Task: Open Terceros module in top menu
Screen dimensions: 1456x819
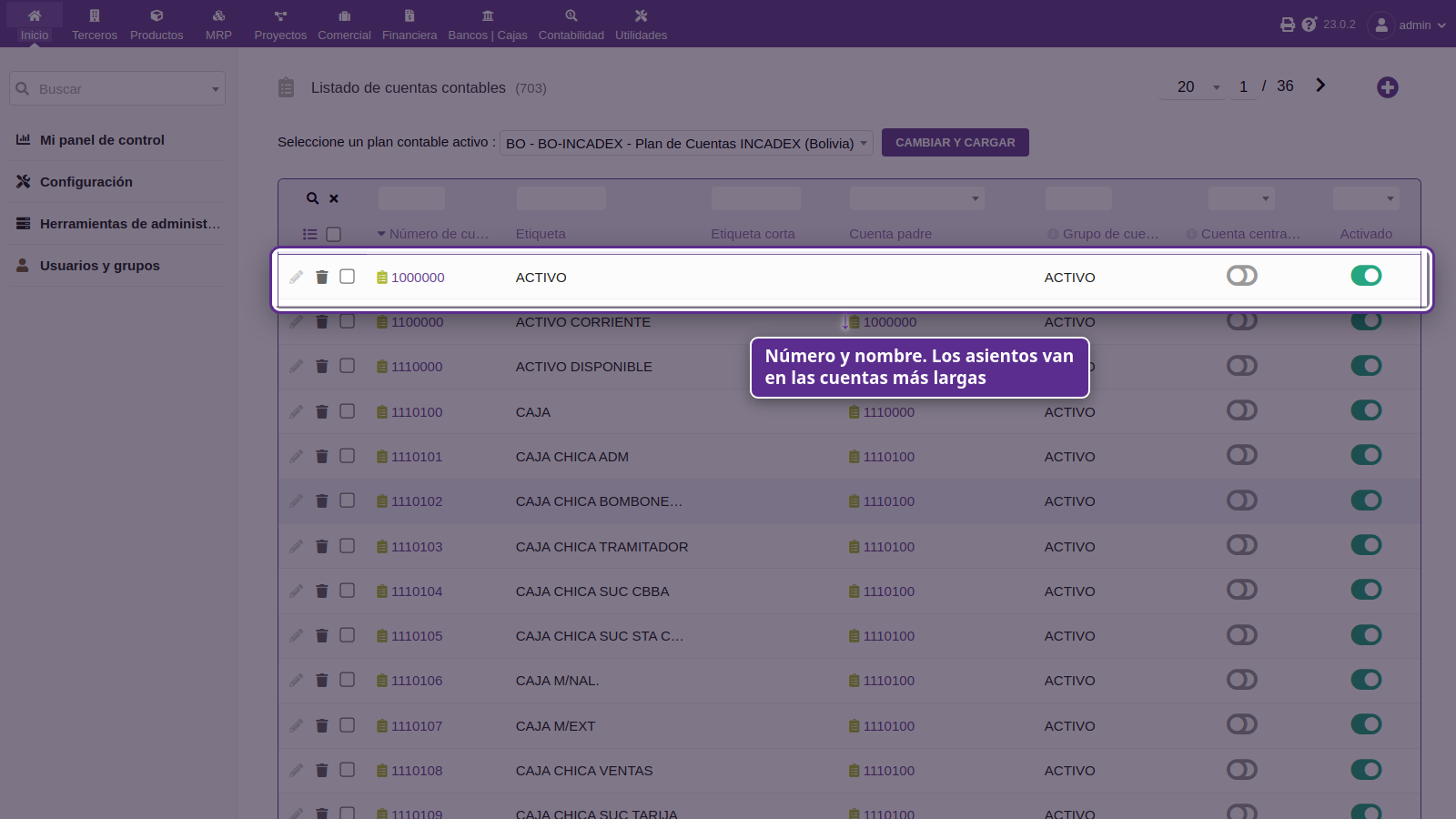Action: (95, 25)
